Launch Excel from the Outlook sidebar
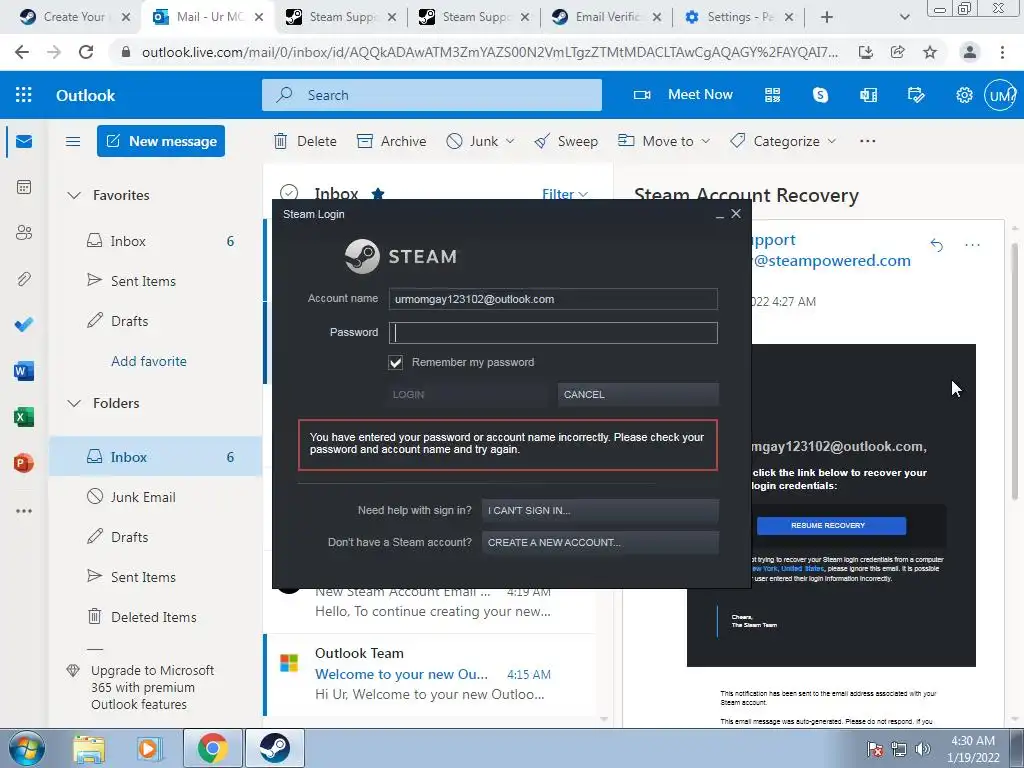Image resolution: width=1024 pixels, height=768 pixels. 24,417
